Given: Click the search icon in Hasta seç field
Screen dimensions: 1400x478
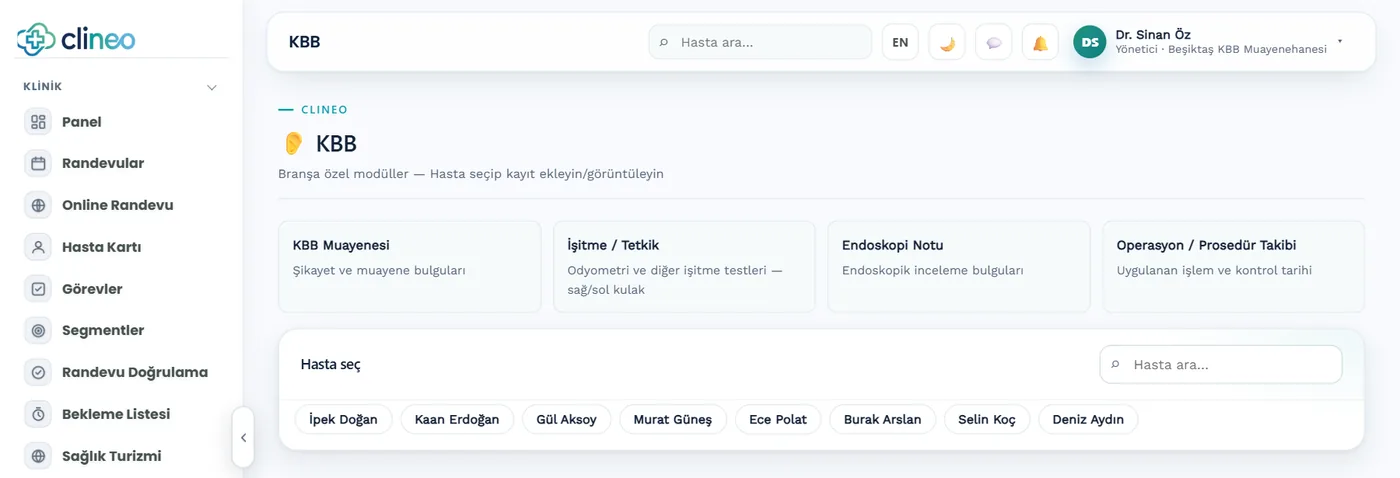Looking at the screenshot, I should (x=1116, y=365).
